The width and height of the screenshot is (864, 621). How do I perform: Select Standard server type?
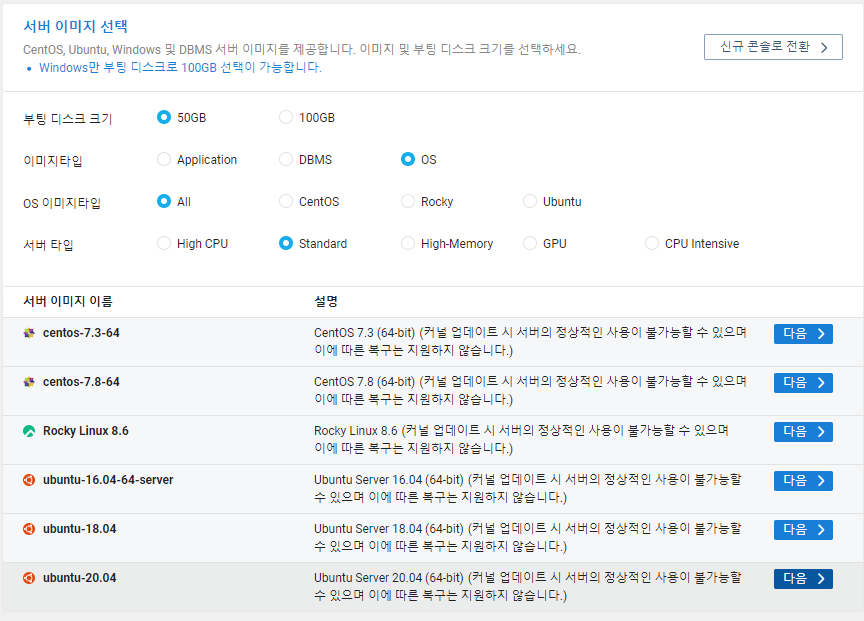pos(285,243)
